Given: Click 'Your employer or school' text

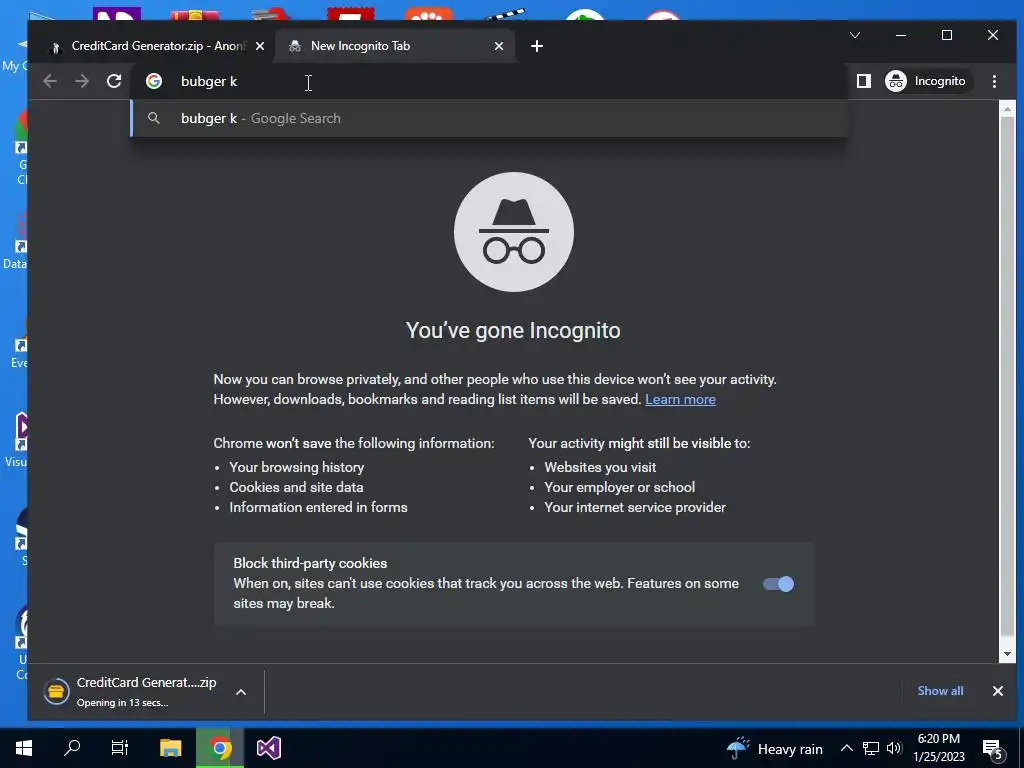Looking at the screenshot, I should click(620, 487).
